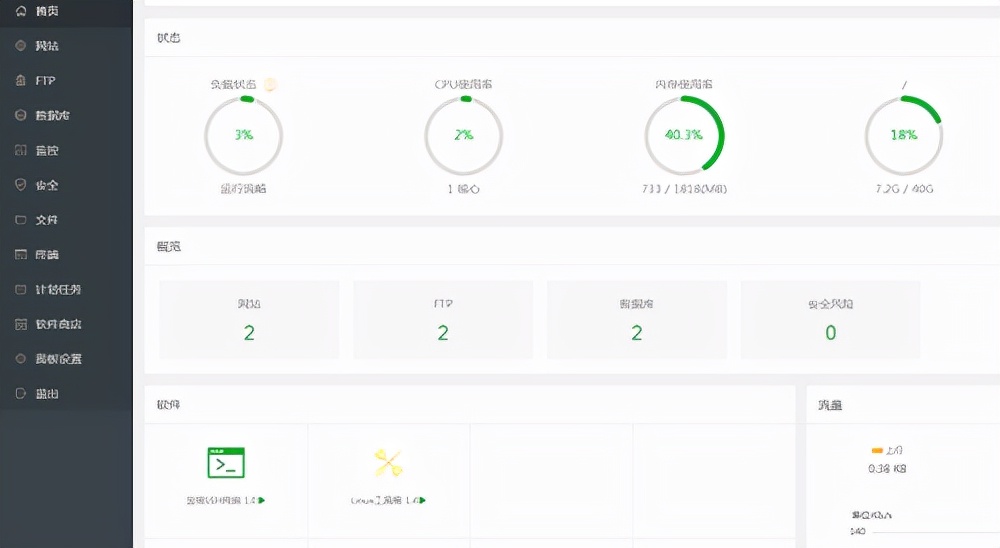1000x548 pixels.
Task: Open the yellow Linux toolbox icon
Action: click(388, 463)
